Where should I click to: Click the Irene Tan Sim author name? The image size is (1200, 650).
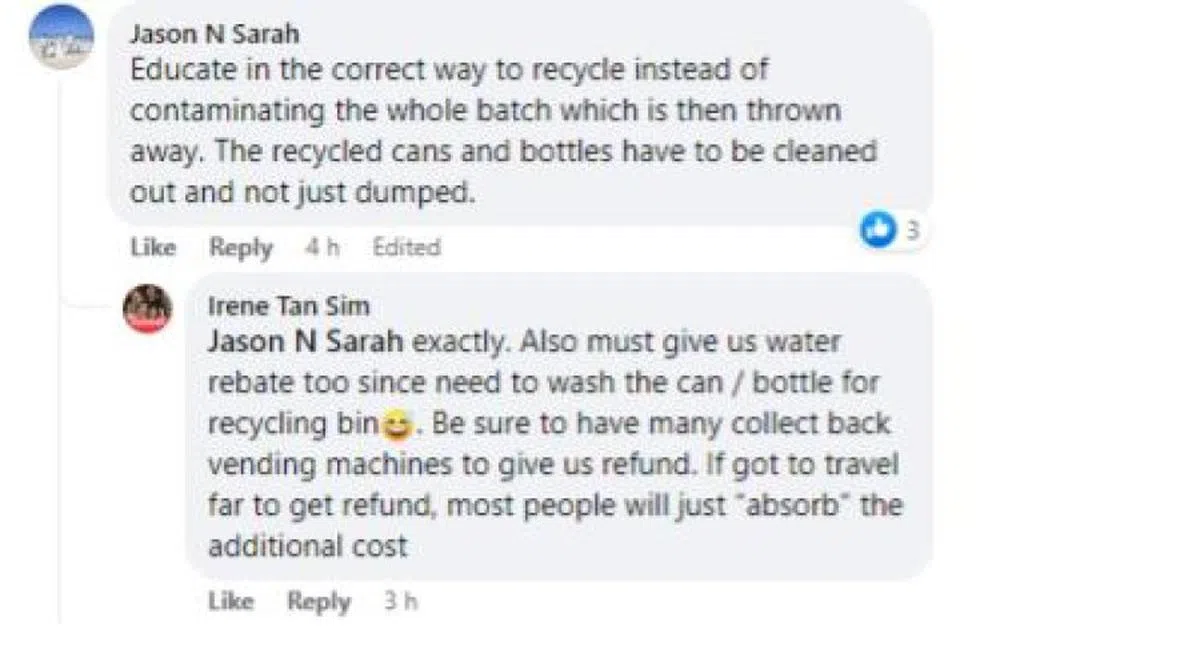tap(288, 305)
